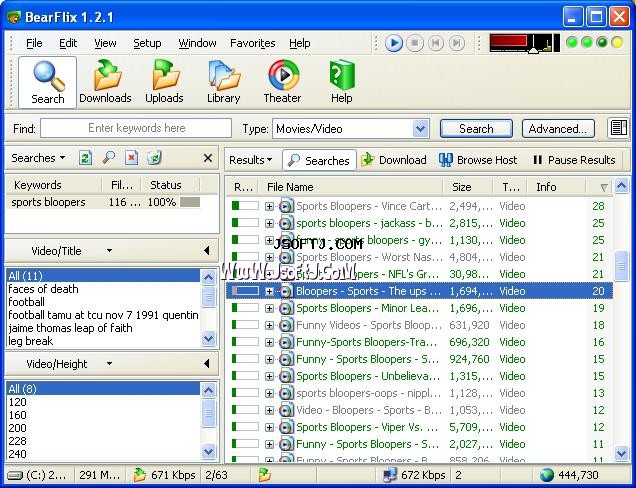Click the Download button in results toolbar

[393, 160]
